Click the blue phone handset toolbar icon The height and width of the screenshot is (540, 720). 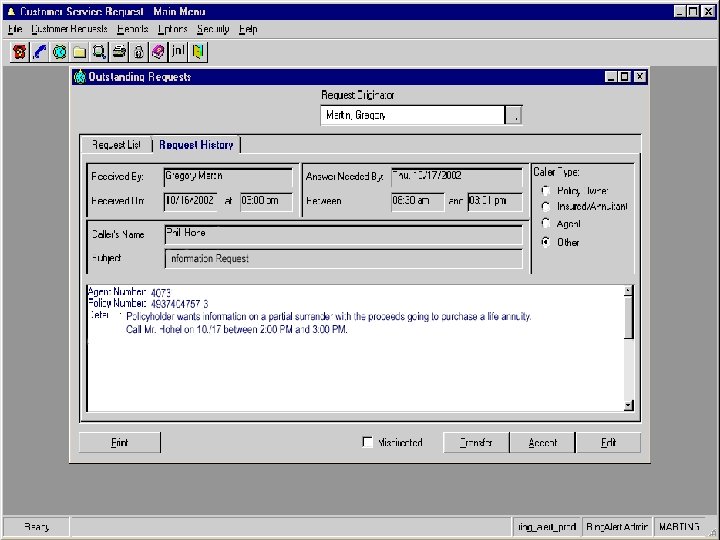39,52
